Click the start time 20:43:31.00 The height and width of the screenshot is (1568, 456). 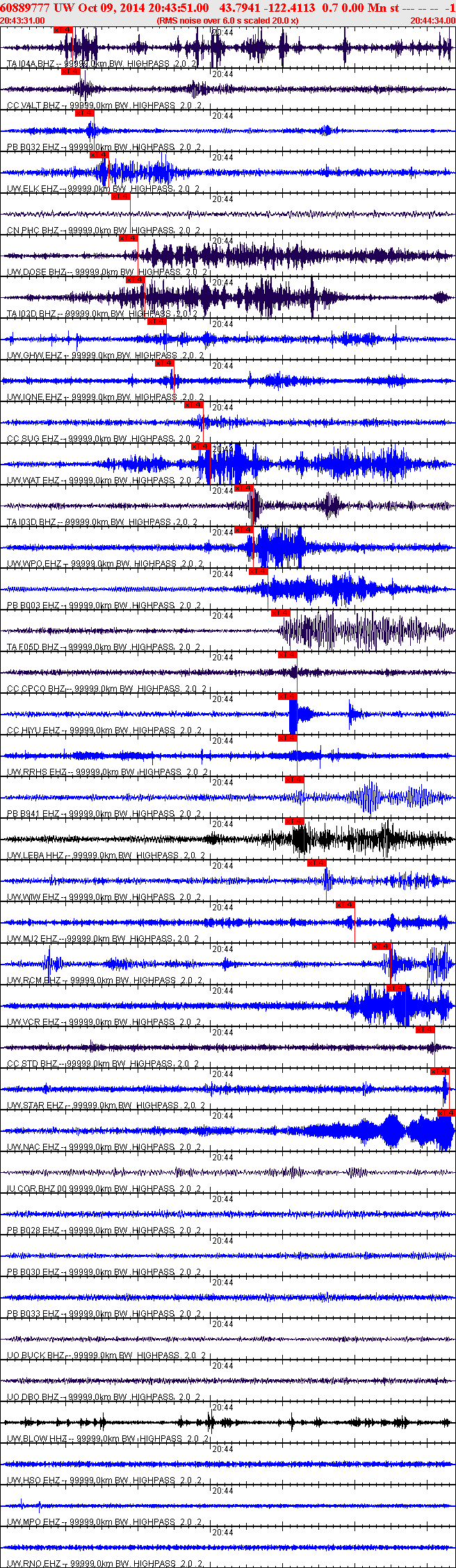pyautogui.click(x=23, y=21)
